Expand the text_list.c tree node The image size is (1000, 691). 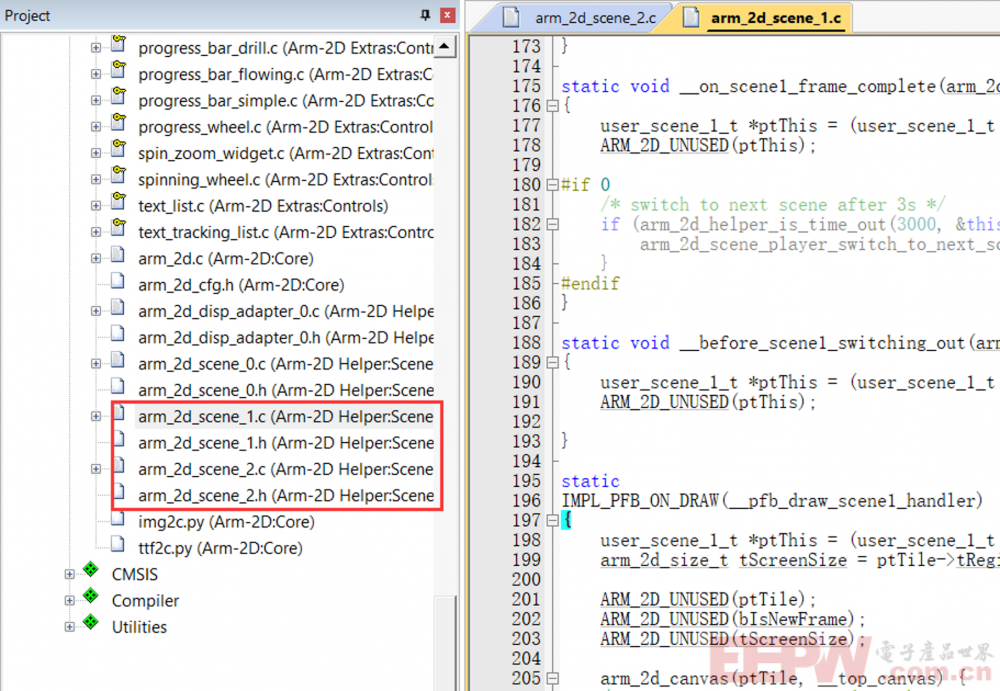pyautogui.click(x=96, y=205)
